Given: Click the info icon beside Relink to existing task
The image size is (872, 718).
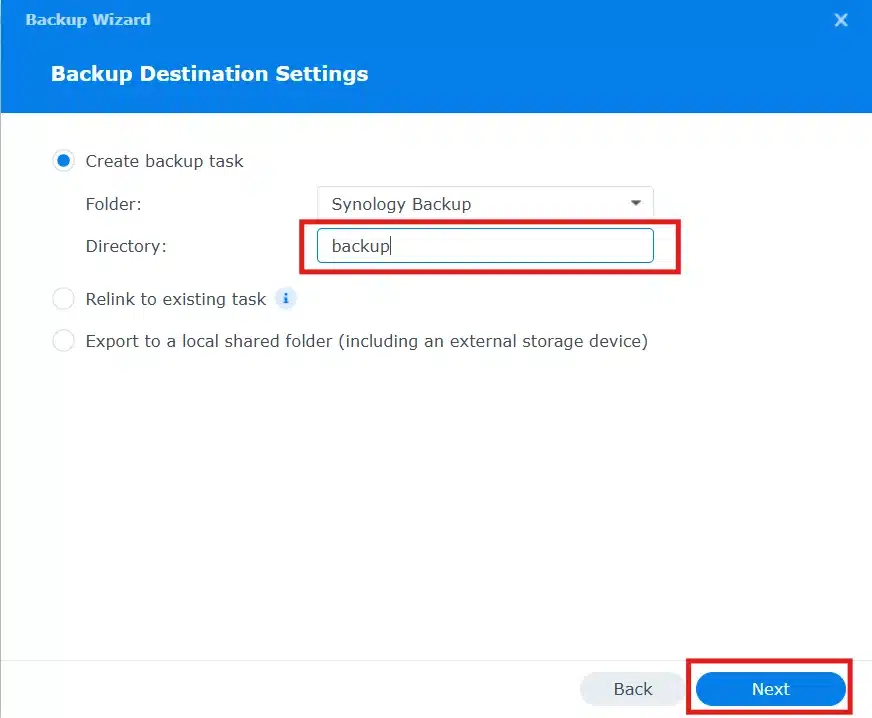Looking at the screenshot, I should coord(286,298).
